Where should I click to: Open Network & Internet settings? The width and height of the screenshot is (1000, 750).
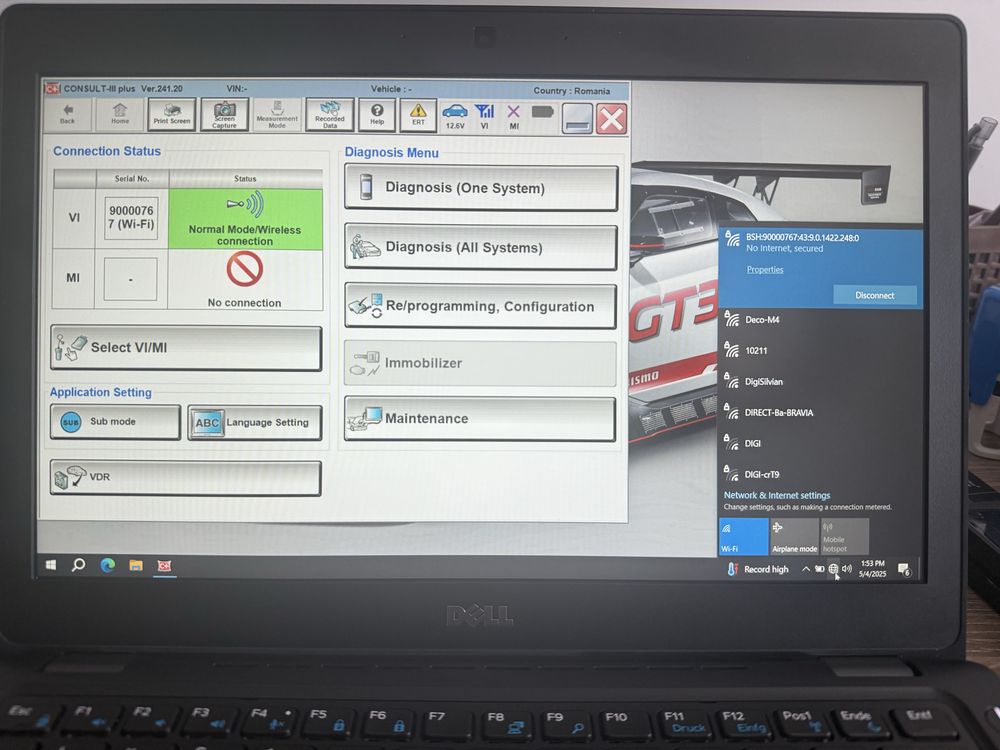tap(777, 495)
